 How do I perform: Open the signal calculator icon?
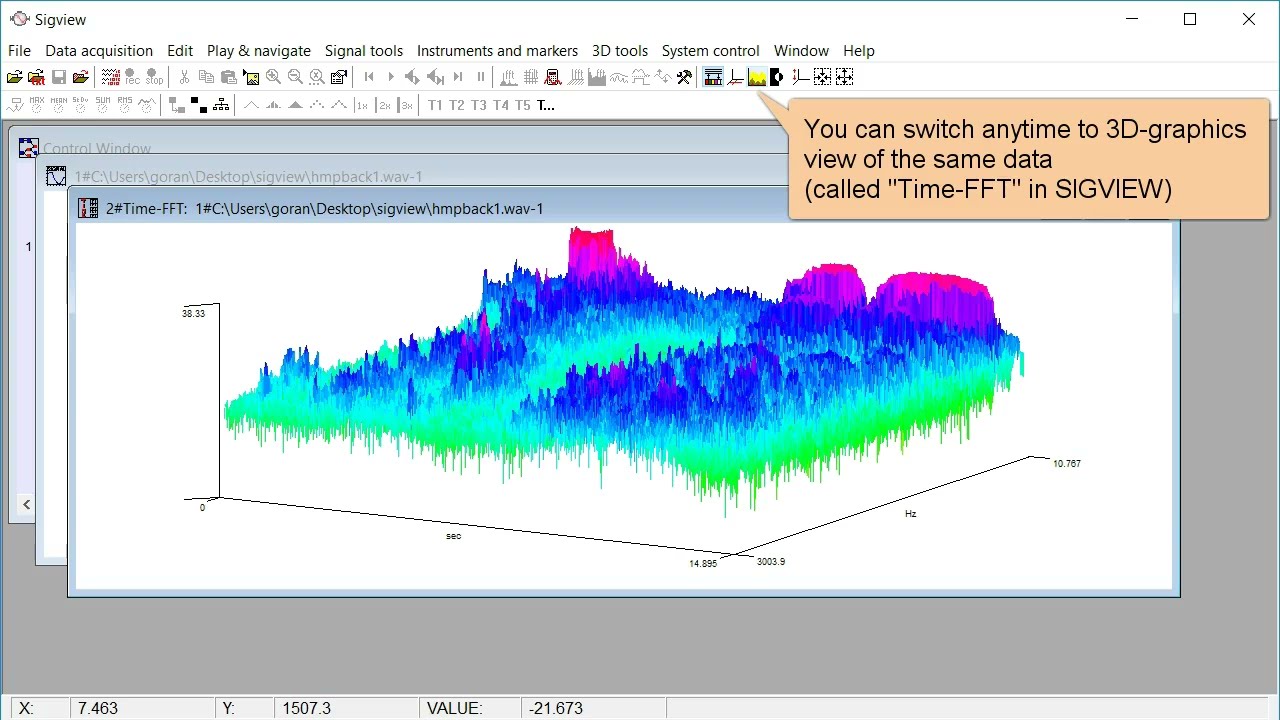(x=552, y=77)
